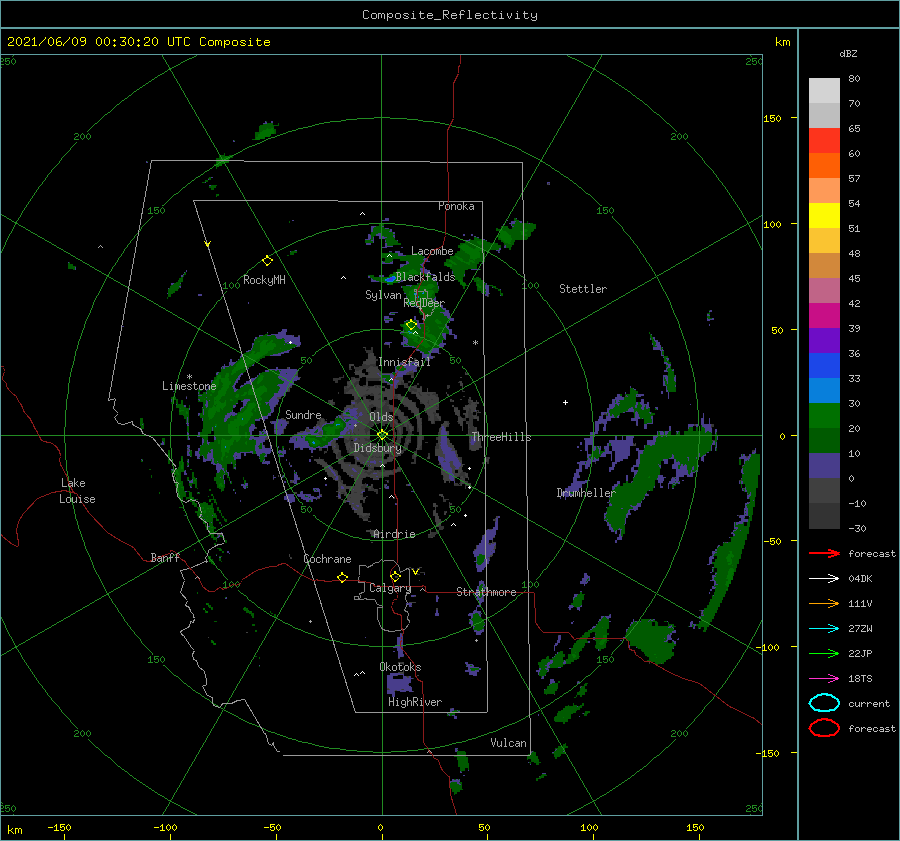Screen dimensions: 900x841
Task: Click the RedDeer city label
Action: (x=424, y=303)
